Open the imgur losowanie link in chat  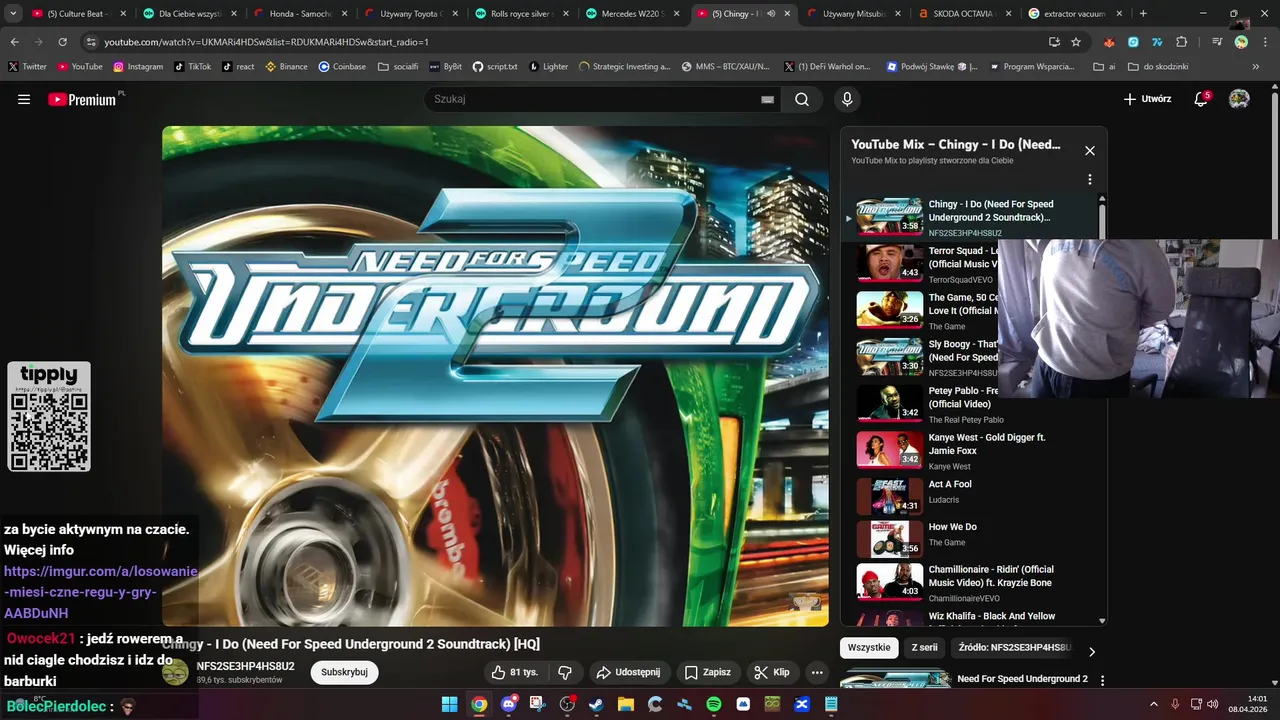click(100, 592)
